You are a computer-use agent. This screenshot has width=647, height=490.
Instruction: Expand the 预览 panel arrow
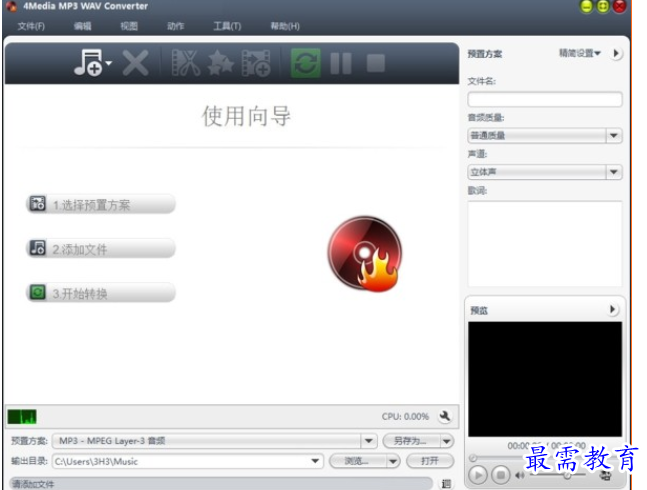(613, 309)
